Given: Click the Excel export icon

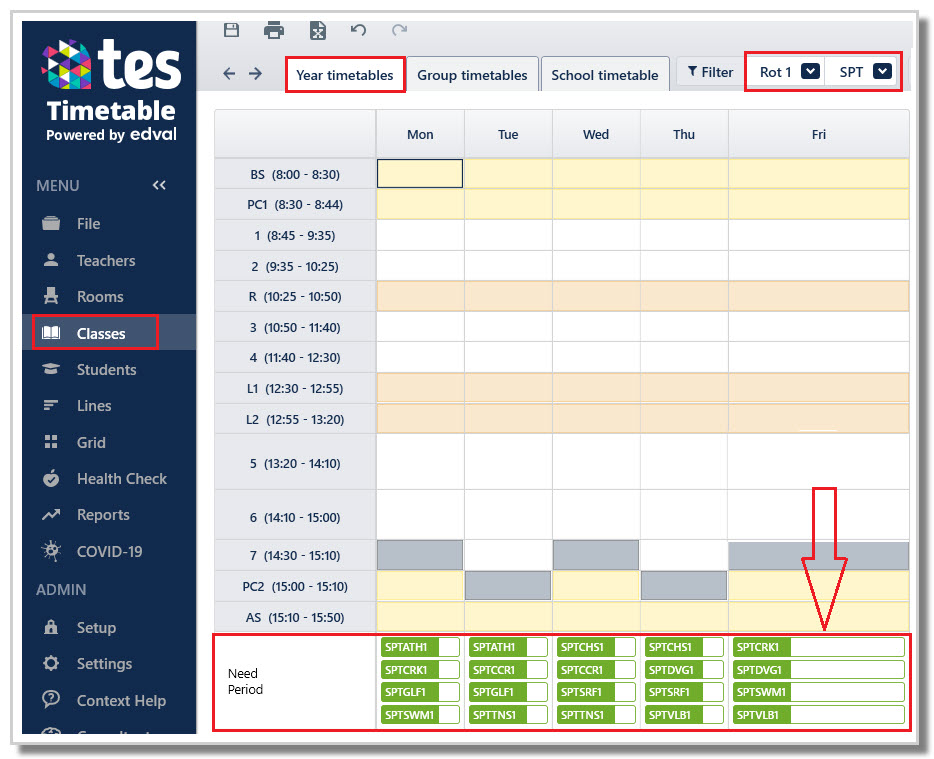Looking at the screenshot, I should 318,30.
